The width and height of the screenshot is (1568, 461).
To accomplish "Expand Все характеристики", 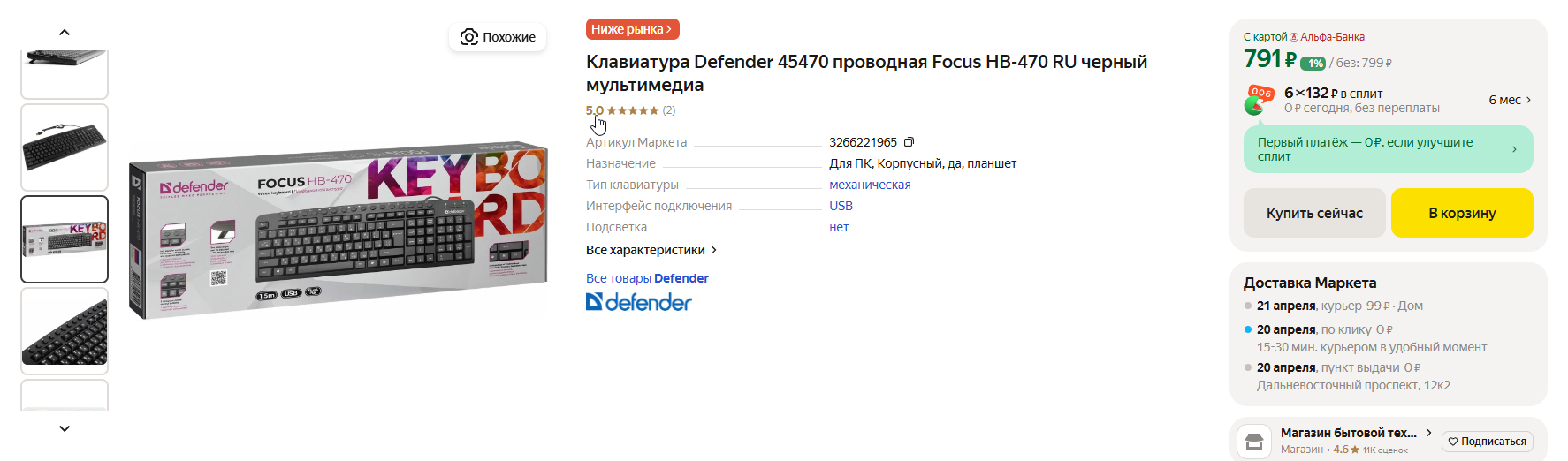I will click(651, 250).
